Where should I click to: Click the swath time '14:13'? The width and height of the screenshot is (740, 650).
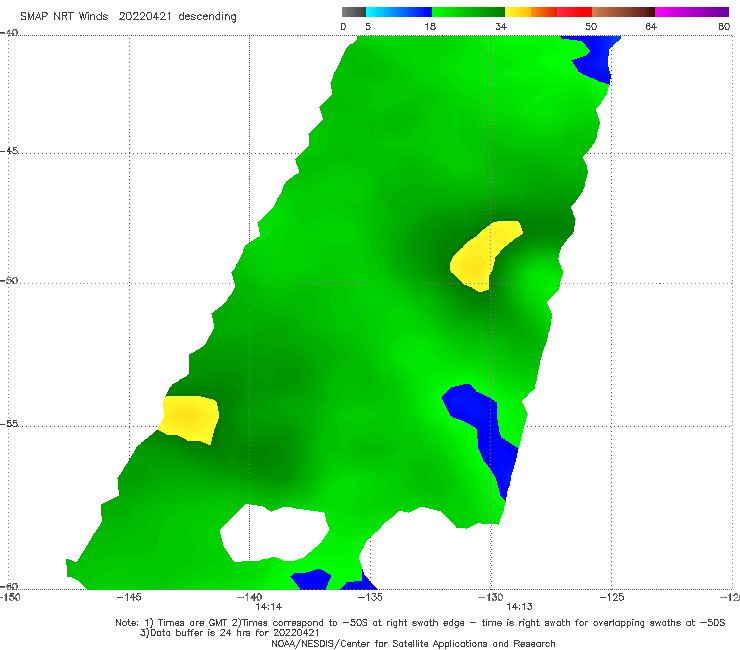pyautogui.click(x=520, y=607)
